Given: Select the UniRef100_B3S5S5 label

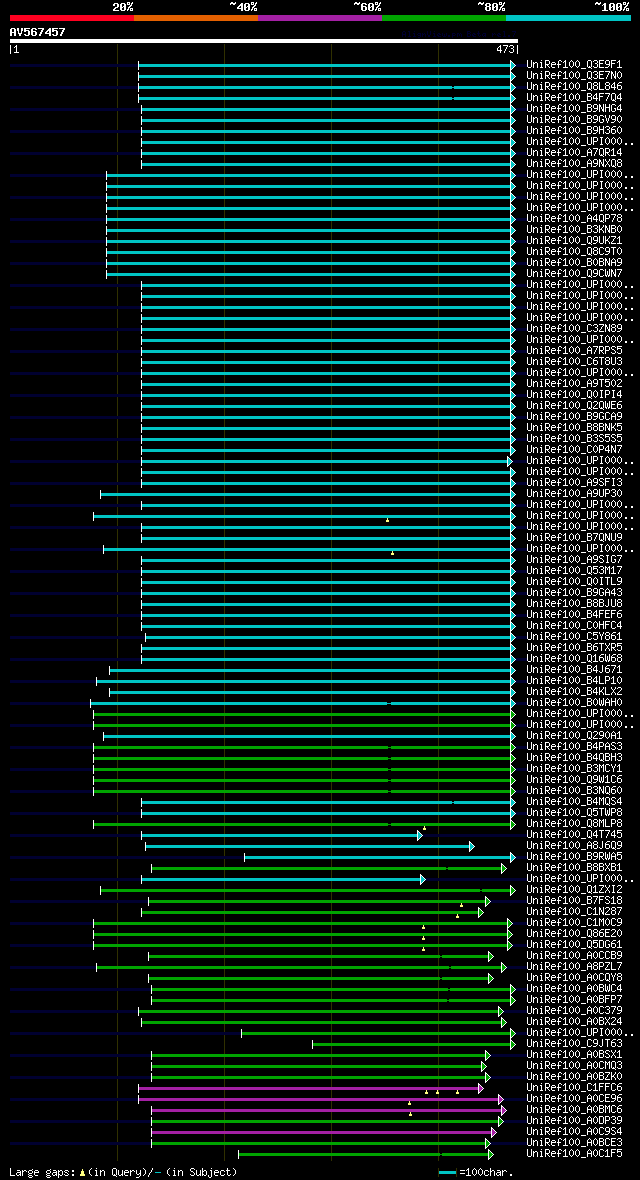Looking at the screenshot, I should [574, 439].
